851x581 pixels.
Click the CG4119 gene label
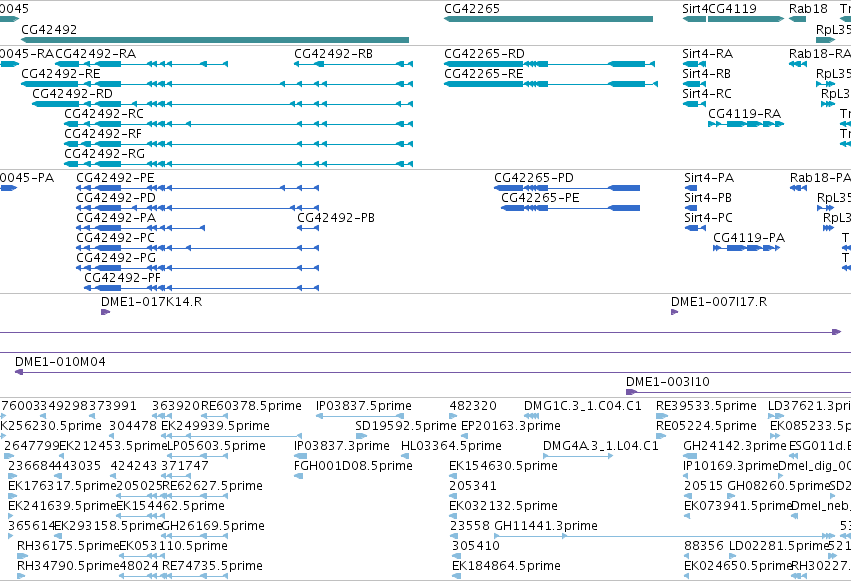pos(733,9)
